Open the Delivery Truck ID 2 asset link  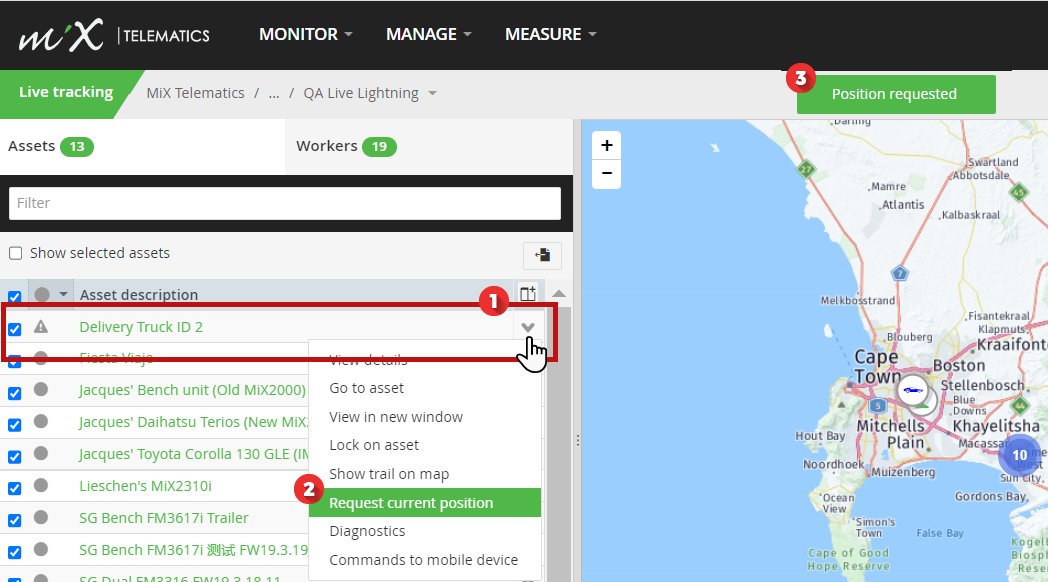[141, 327]
